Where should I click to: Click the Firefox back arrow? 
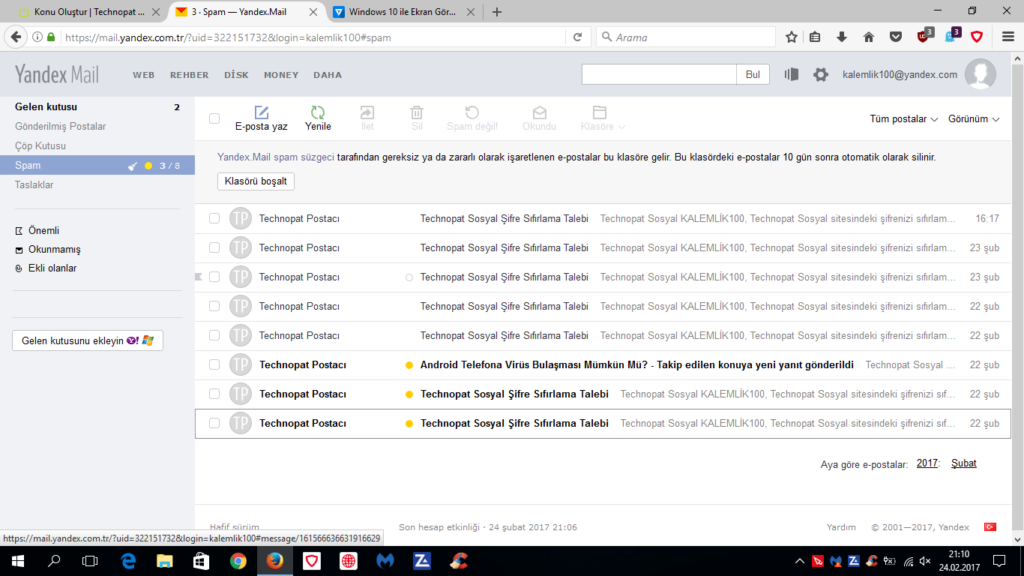point(16,37)
